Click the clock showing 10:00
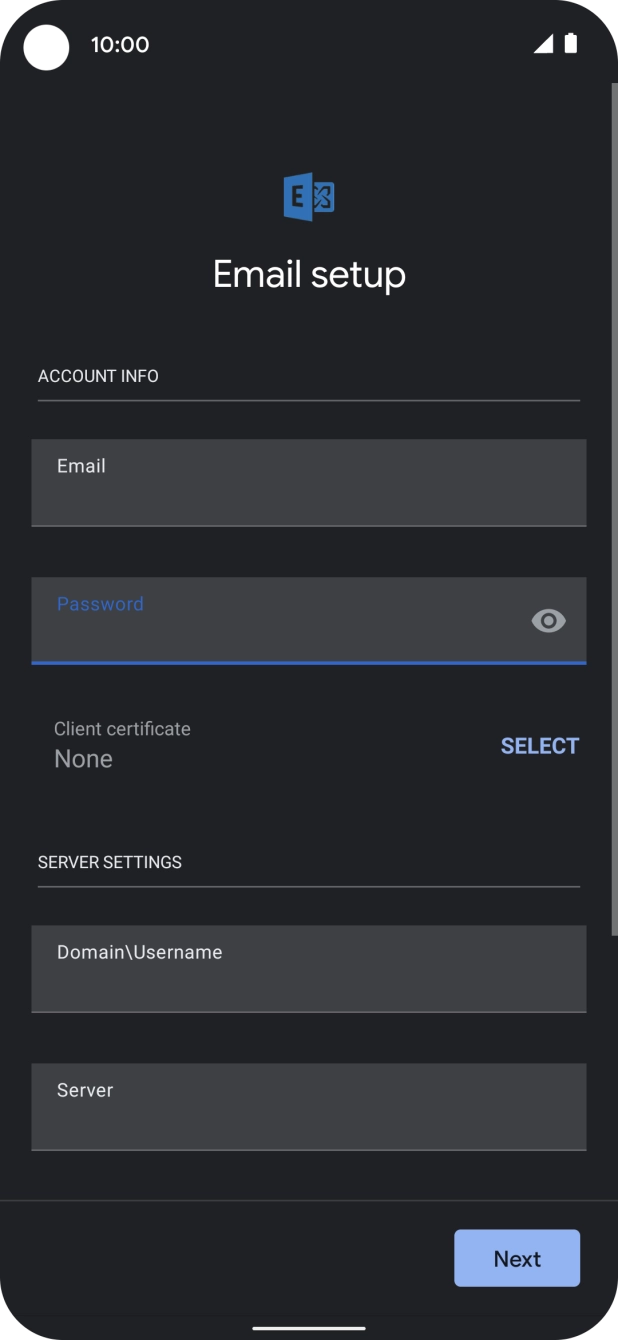This screenshot has height=1340, width=618. click(120, 44)
